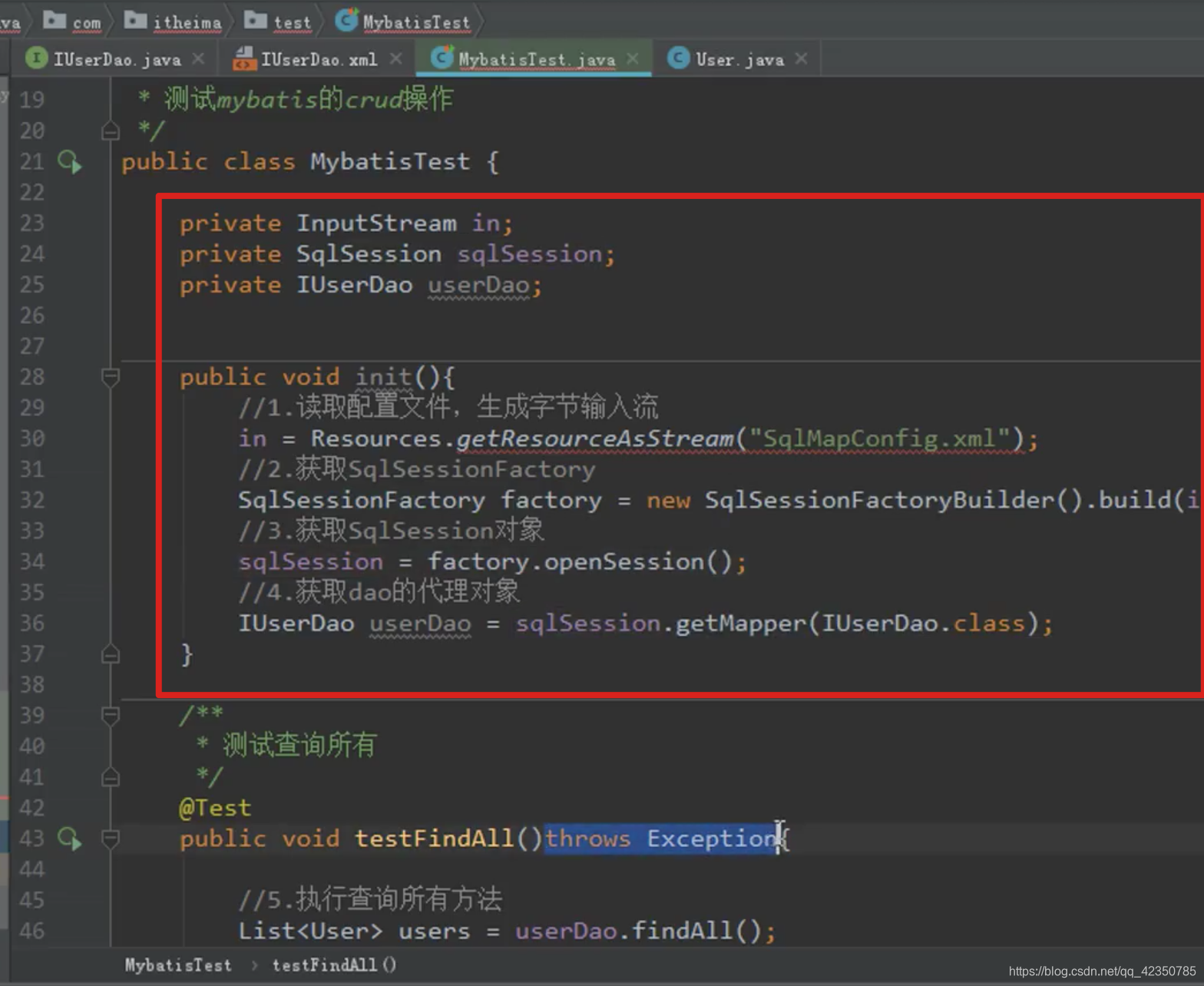Image resolution: width=1204 pixels, height=986 pixels.
Task: Run testFindAll via the line 43 gutter icon
Action: 70,839
